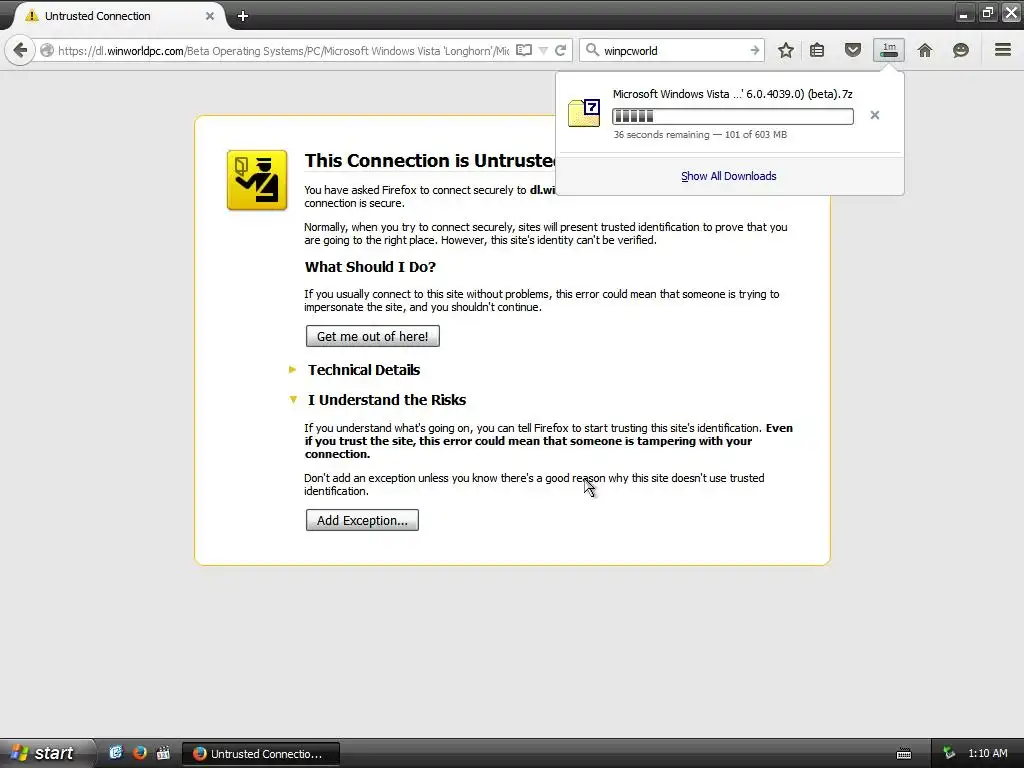Click the Add Exception... button
1024x768 pixels.
point(362,520)
